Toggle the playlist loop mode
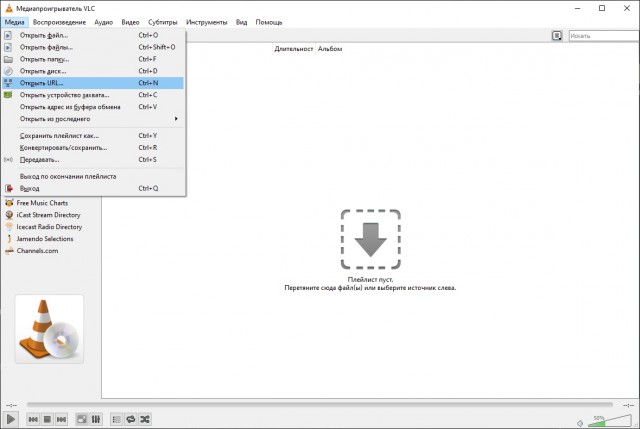 click(131, 418)
